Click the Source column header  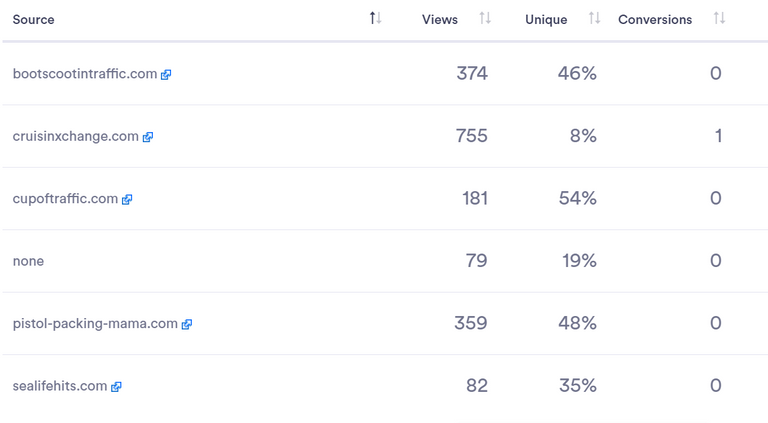[x=33, y=20]
